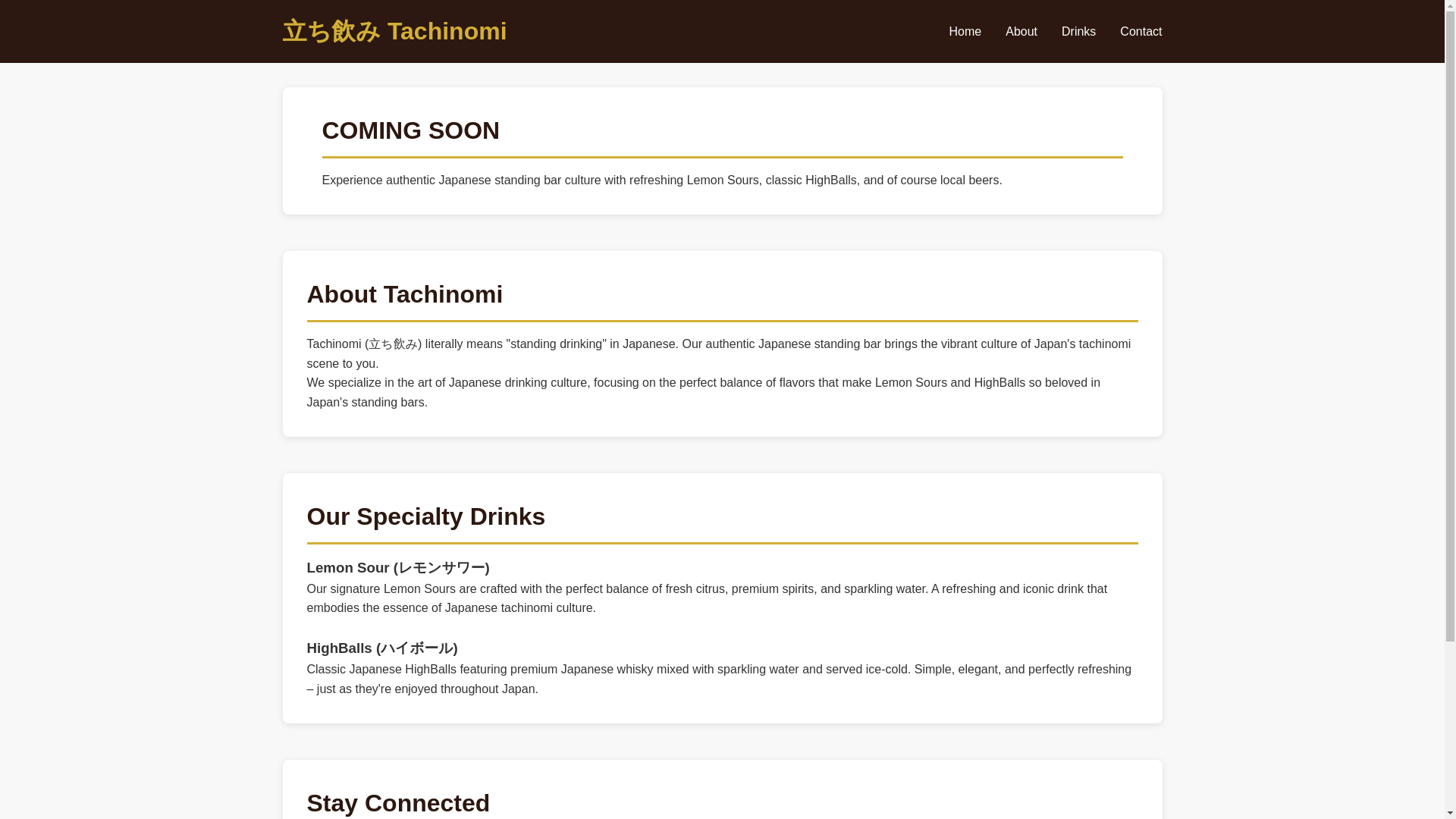
Task: Open the Home navigation link
Action: [965, 32]
